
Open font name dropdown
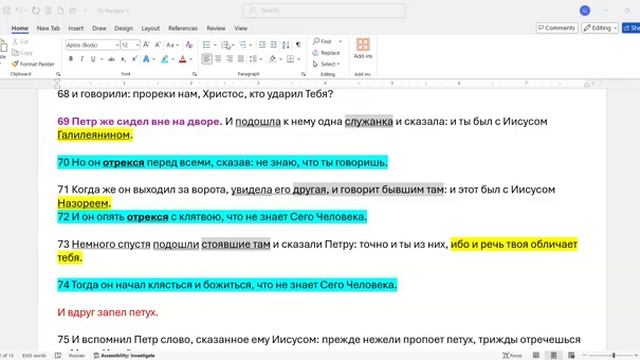(x=117, y=45)
